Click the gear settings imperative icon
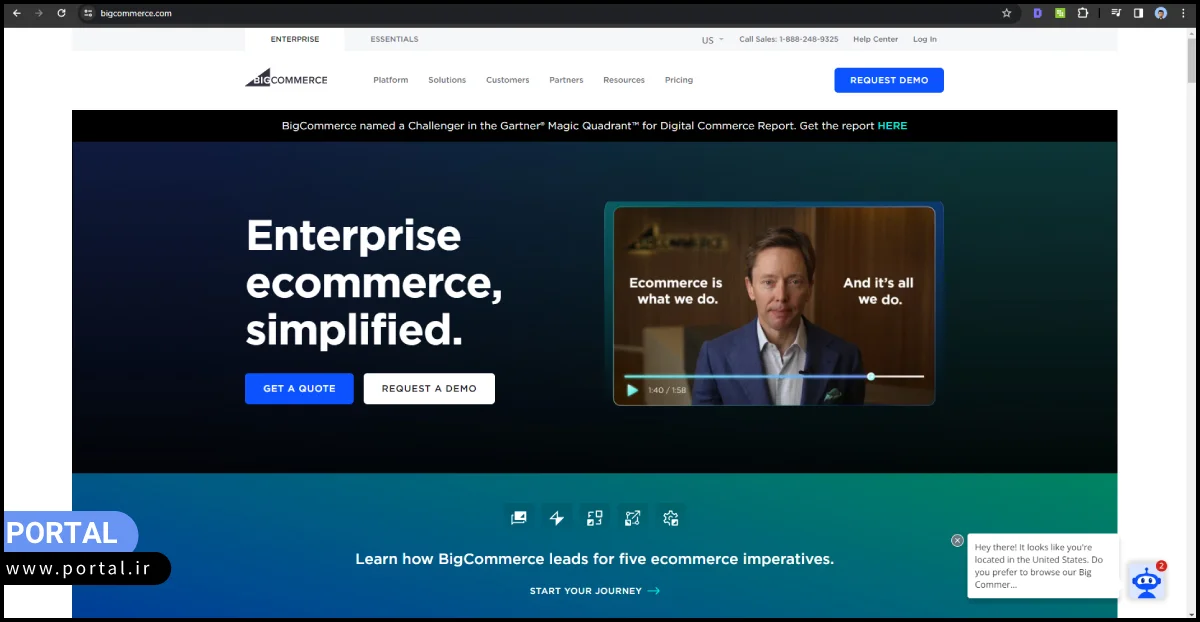The image size is (1200, 622). click(x=671, y=518)
